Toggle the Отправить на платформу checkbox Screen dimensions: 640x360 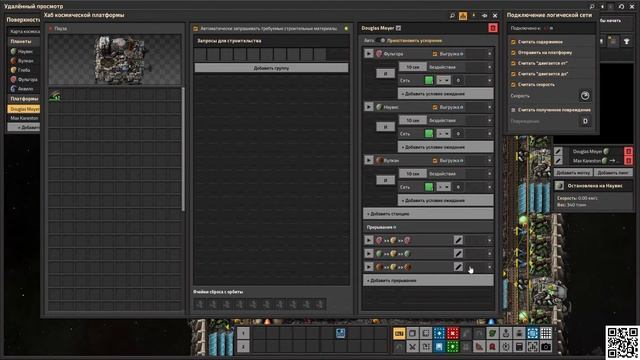tap(513, 52)
